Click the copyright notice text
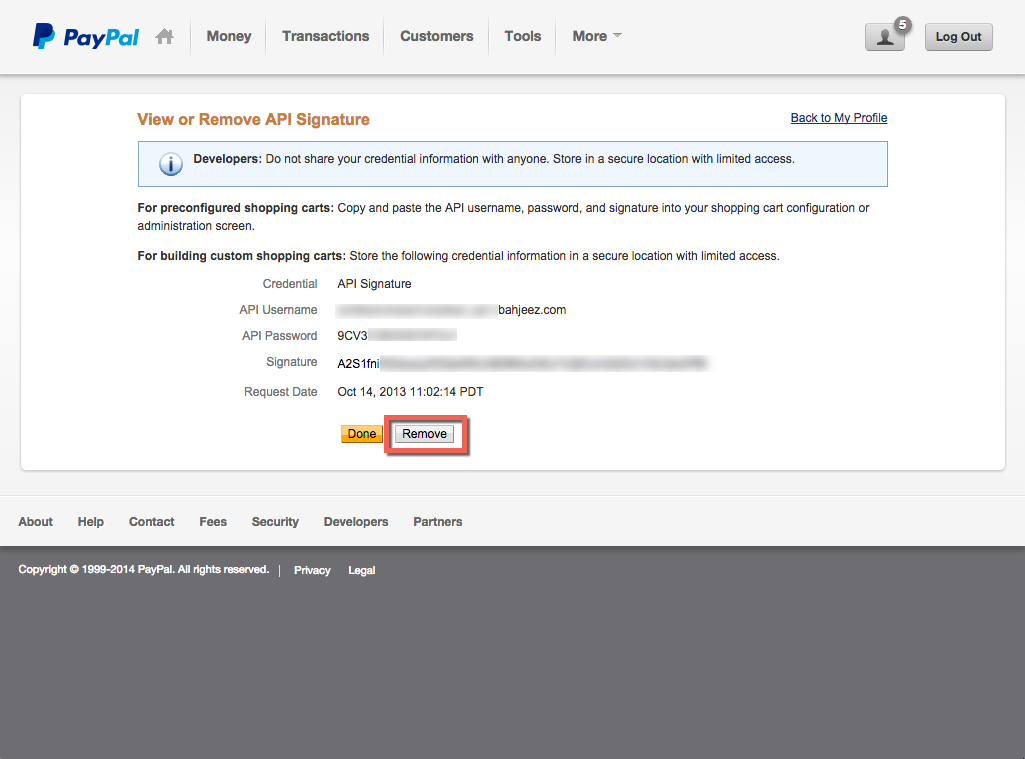The height and width of the screenshot is (759, 1025). [x=144, y=569]
